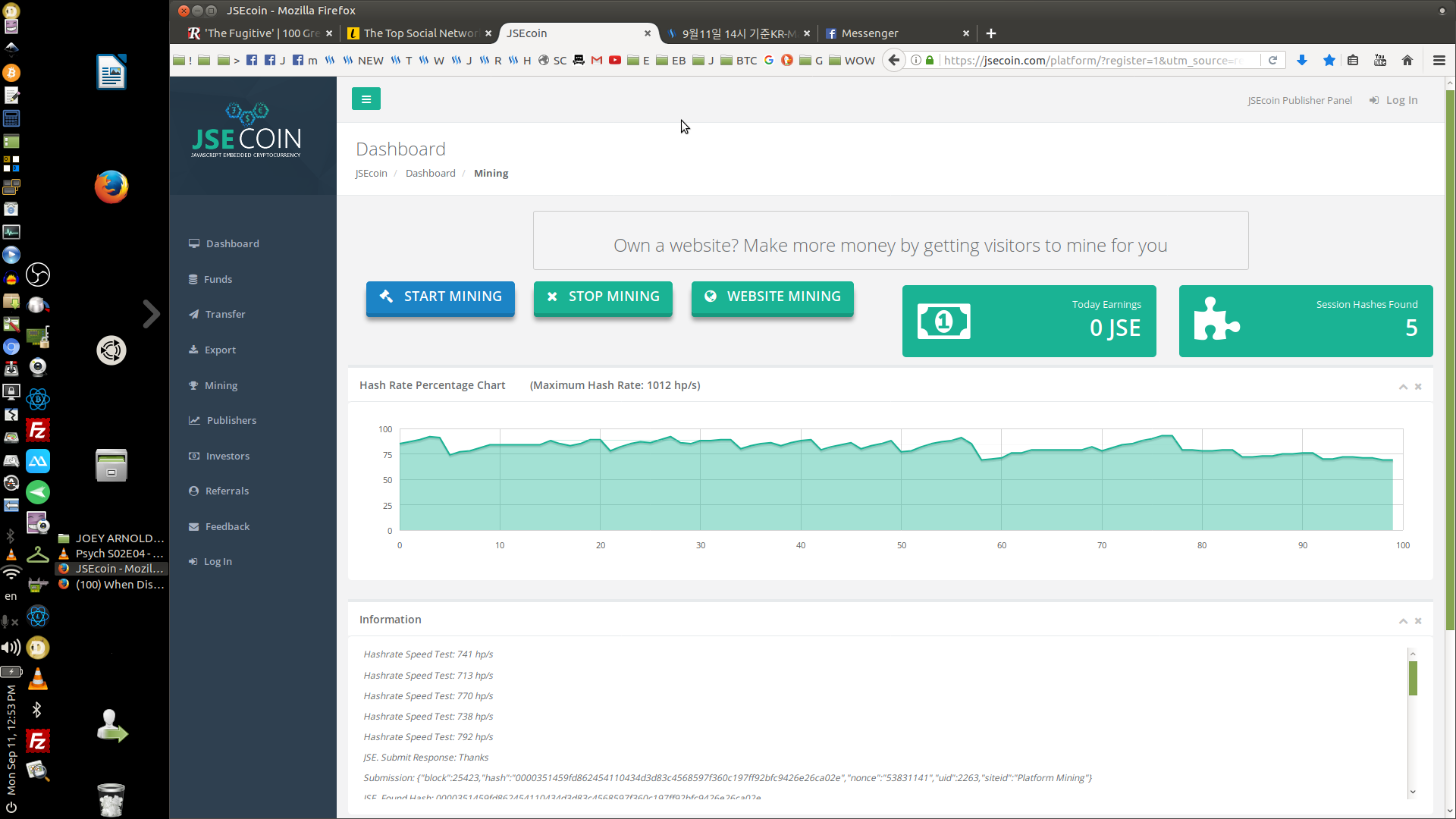Screen dimensions: 1456x819
Task: Click the page vertical scrollbar
Action: coord(1451,360)
